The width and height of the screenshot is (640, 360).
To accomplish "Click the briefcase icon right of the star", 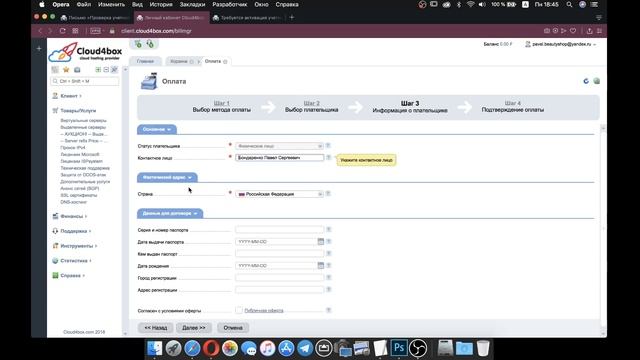I will click(x=77, y=70).
